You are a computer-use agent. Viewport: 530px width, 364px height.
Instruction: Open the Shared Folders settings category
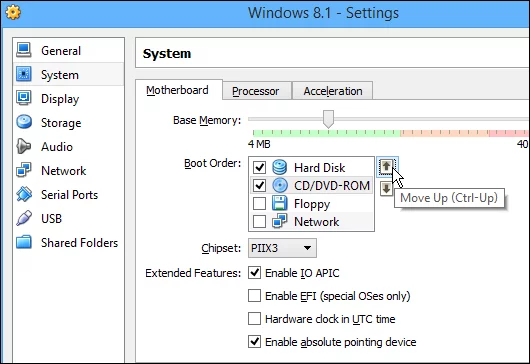tap(69, 242)
